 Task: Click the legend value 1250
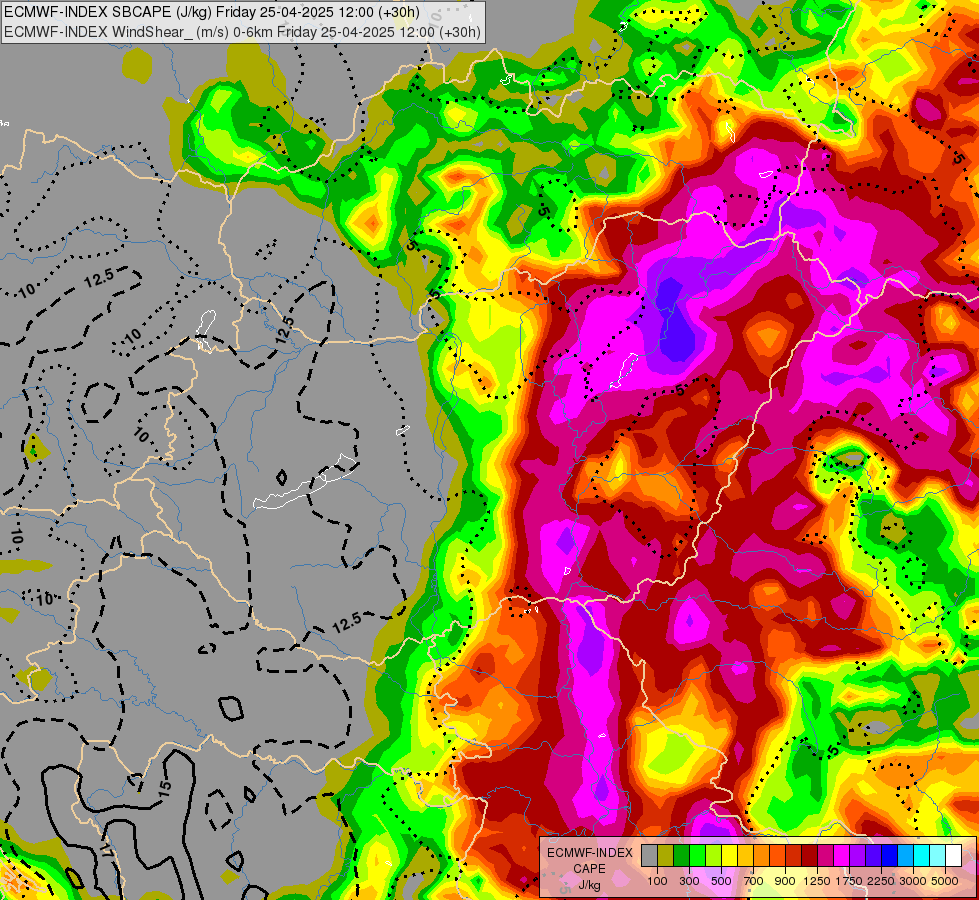click(817, 881)
